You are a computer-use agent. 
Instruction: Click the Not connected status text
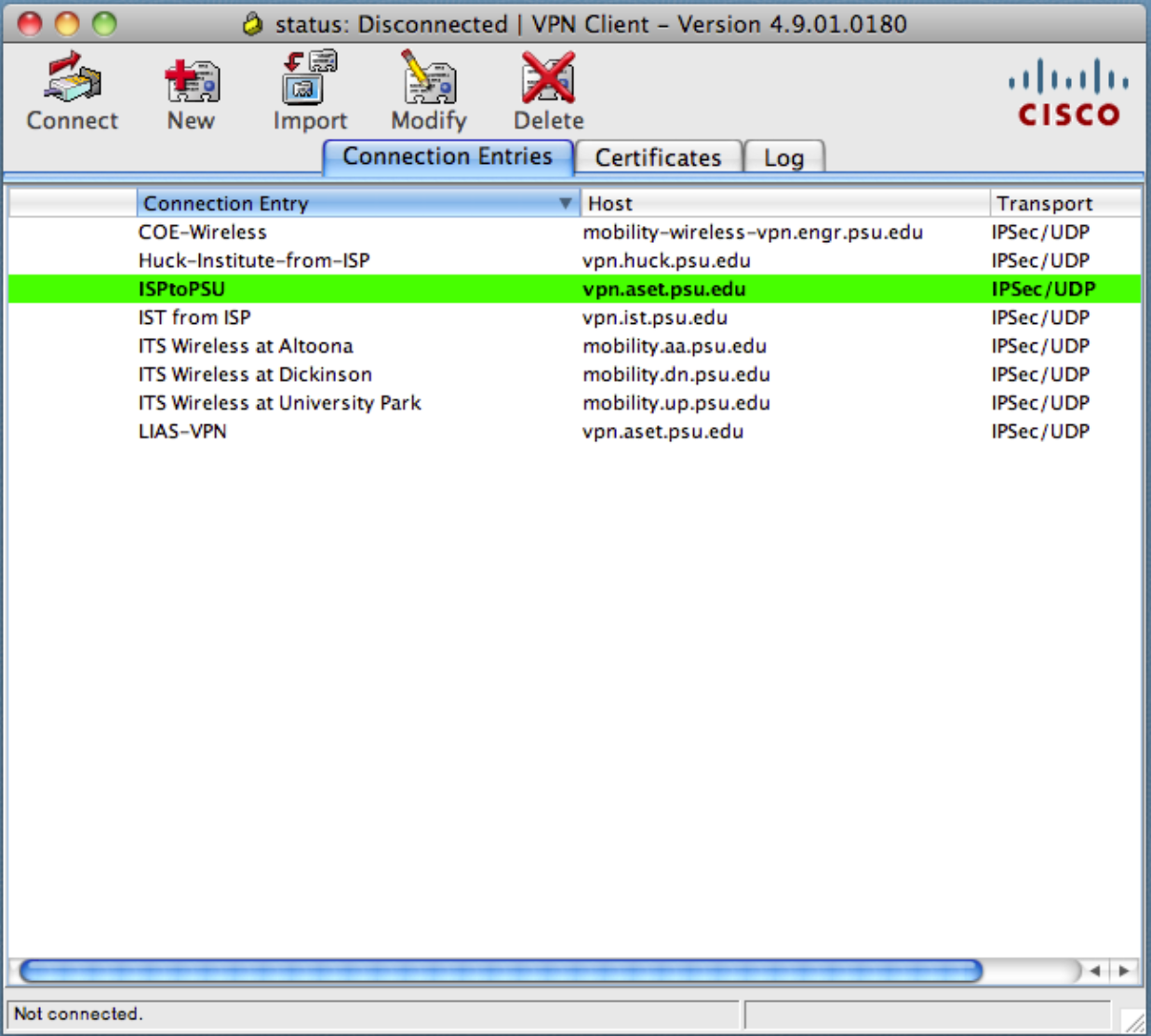78,1014
